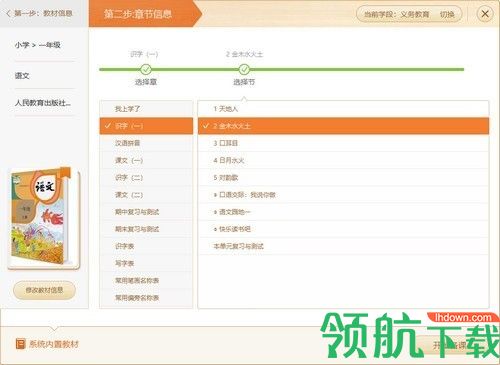Select chapter 常用笔画名称表
The width and height of the screenshot is (500, 365).
(x=146, y=280)
